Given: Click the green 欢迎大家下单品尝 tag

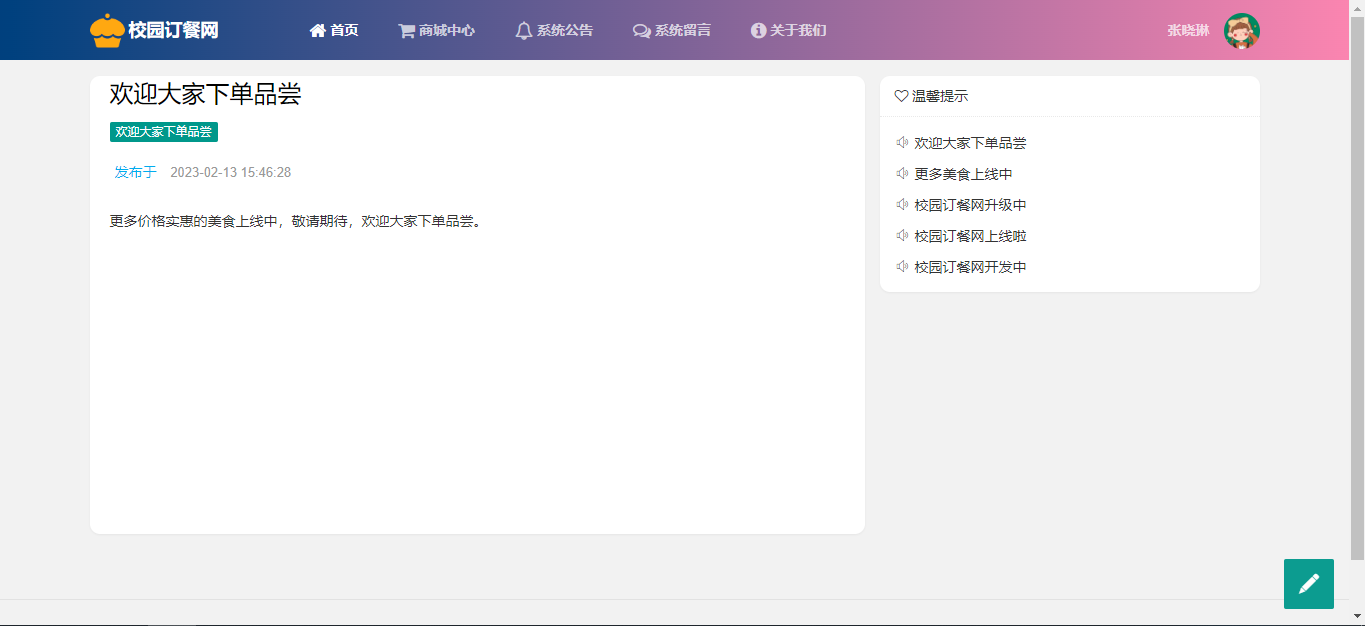Looking at the screenshot, I should 164,132.
